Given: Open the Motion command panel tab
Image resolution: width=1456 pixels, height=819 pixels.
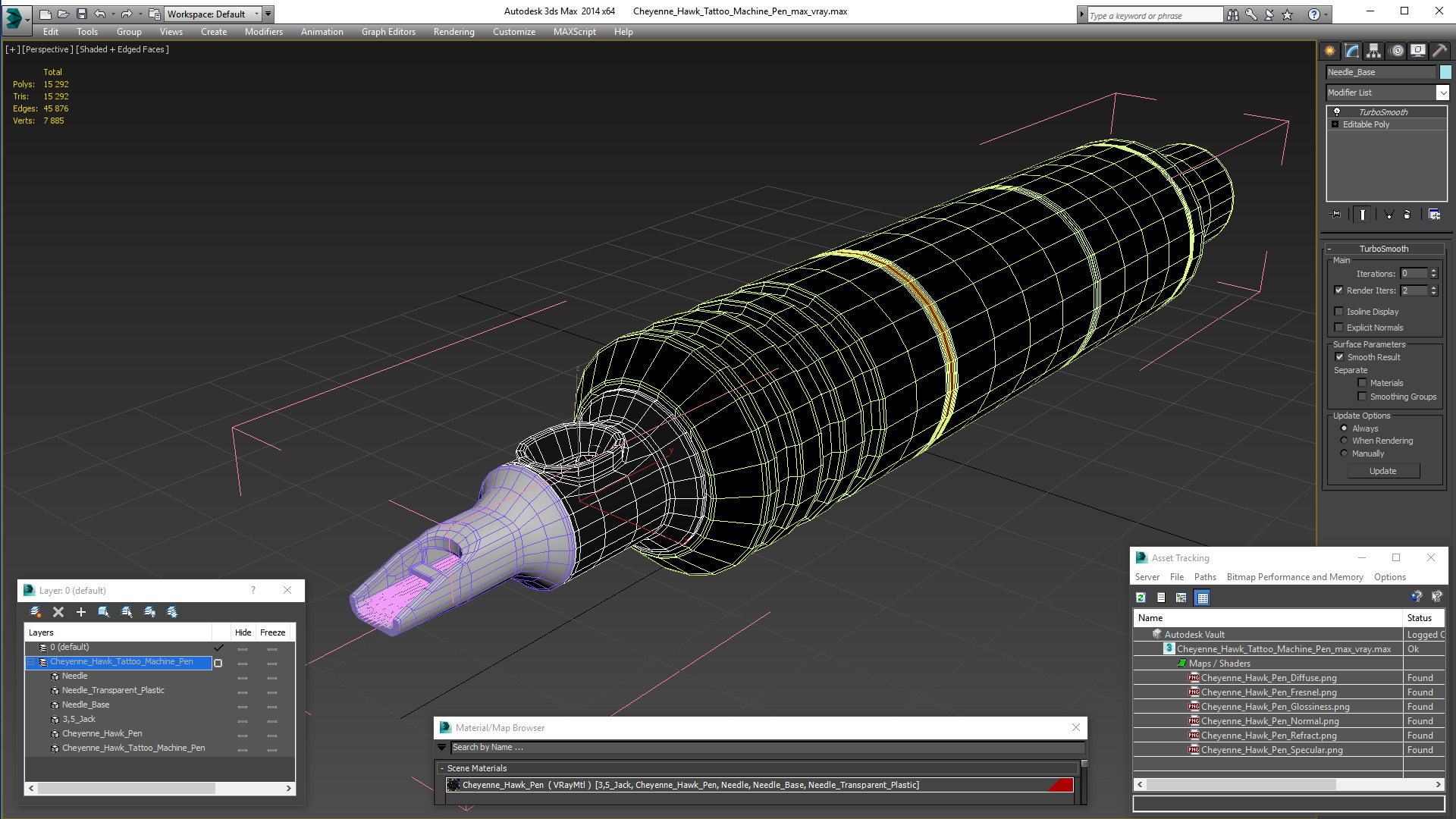Looking at the screenshot, I should pyautogui.click(x=1397, y=51).
